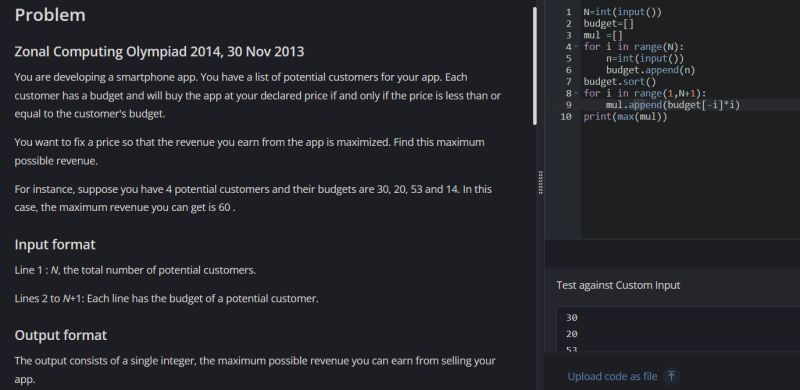Collapse the for loop fold arrow on line 8
The image size is (800, 390).
pos(577,93)
